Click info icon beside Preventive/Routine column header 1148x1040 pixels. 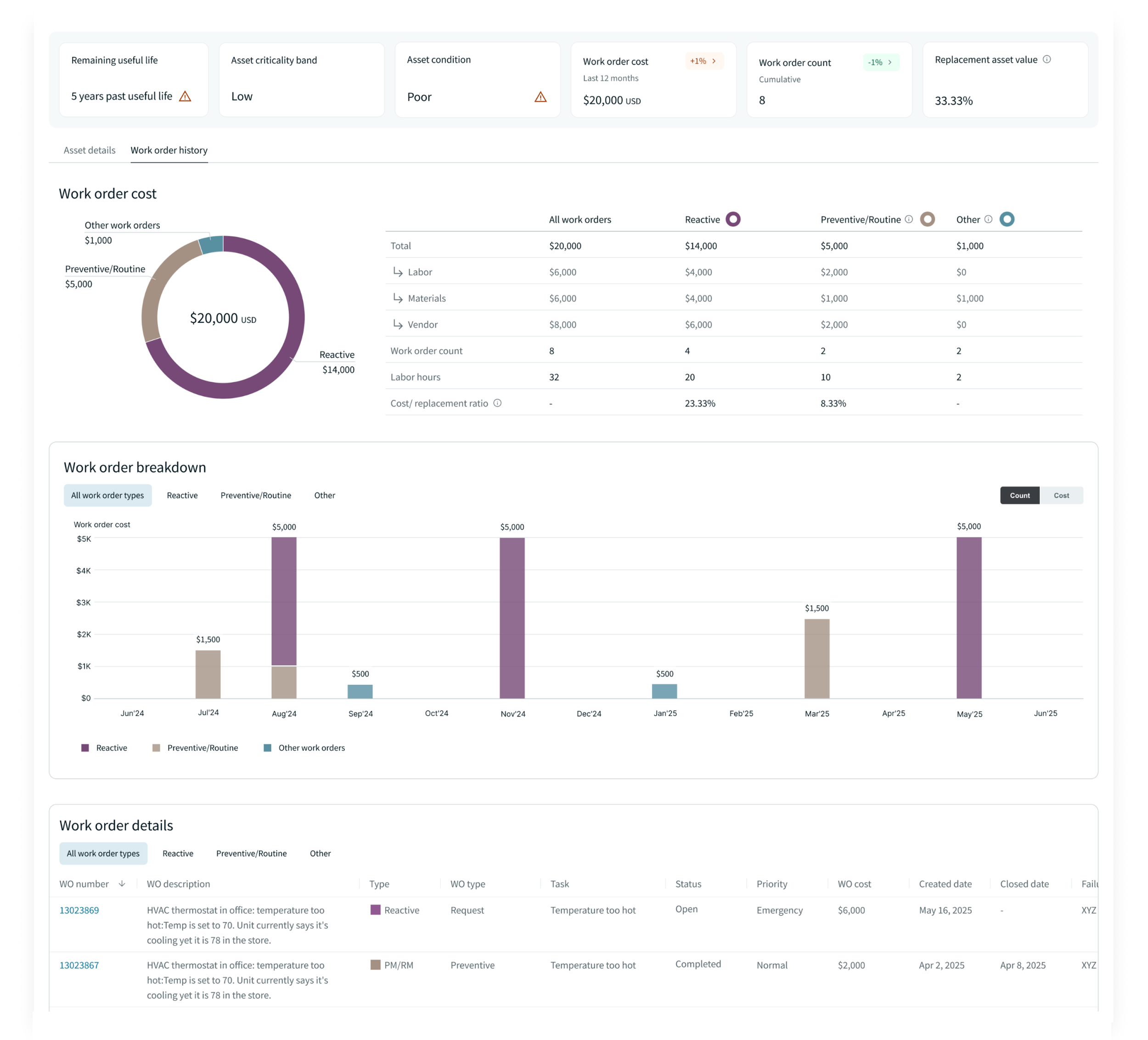point(909,219)
